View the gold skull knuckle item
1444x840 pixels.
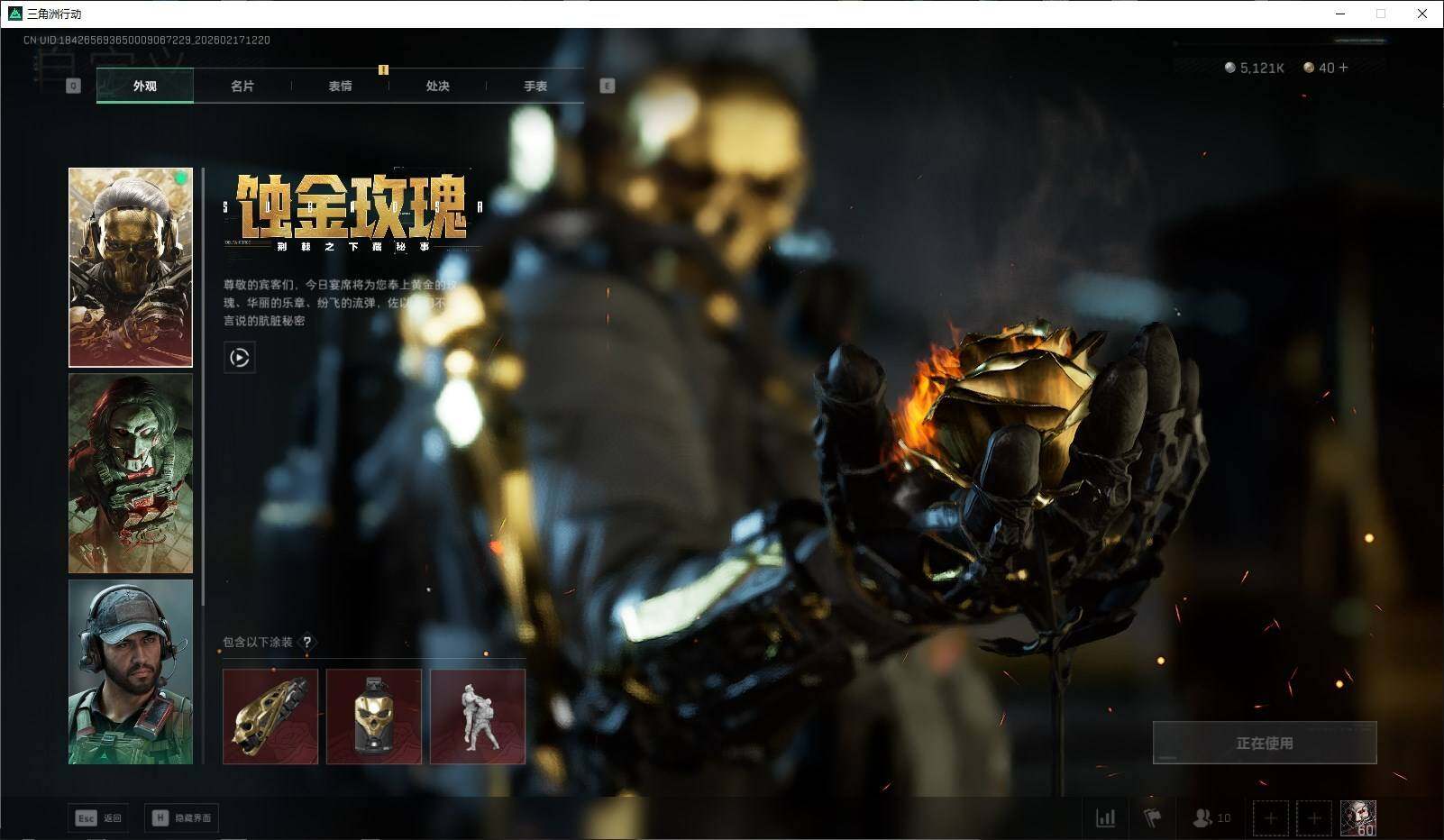[x=270, y=717]
